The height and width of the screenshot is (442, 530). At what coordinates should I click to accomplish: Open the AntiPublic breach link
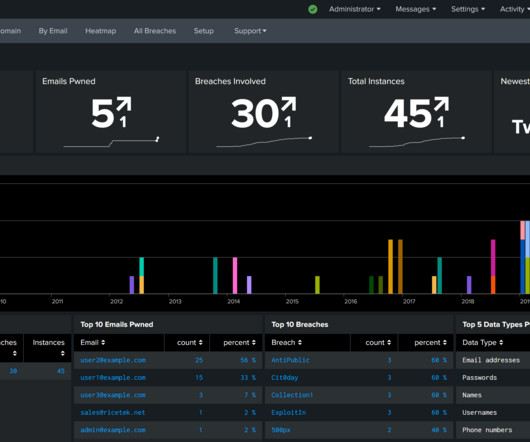(x=290, y=360)
